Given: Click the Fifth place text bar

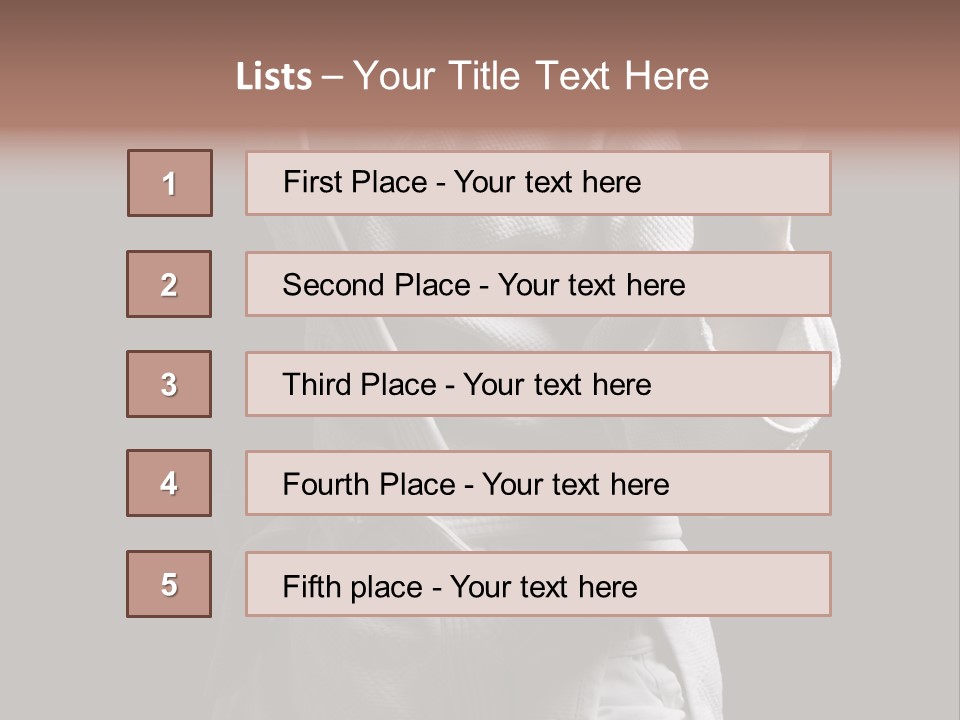Looking at the screenshot, I should [x=538, y=584].
